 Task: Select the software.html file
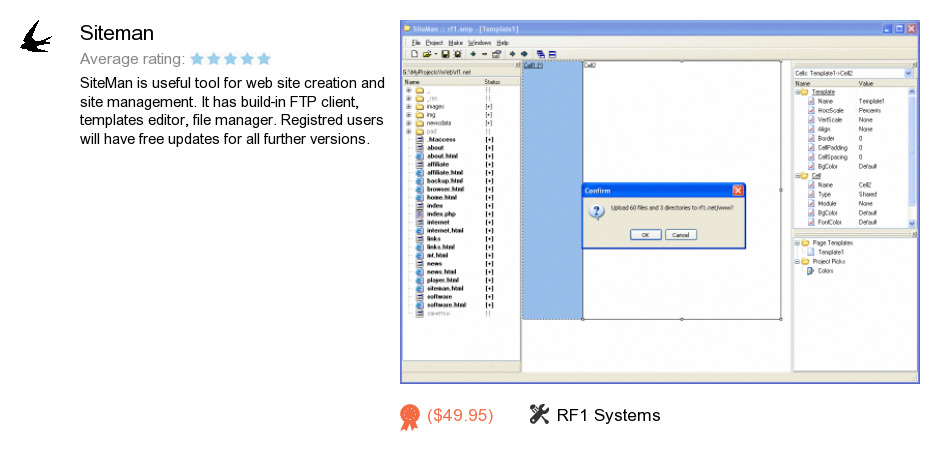[x=446, y=305]
